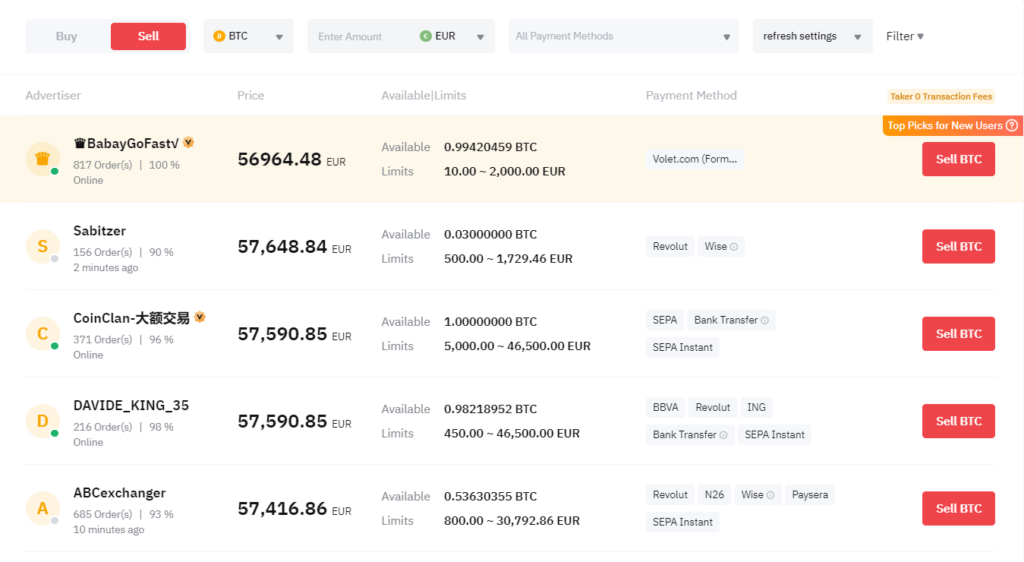Sell BTC to ABCexchanger
The image size is (1024, 562).
958,509
